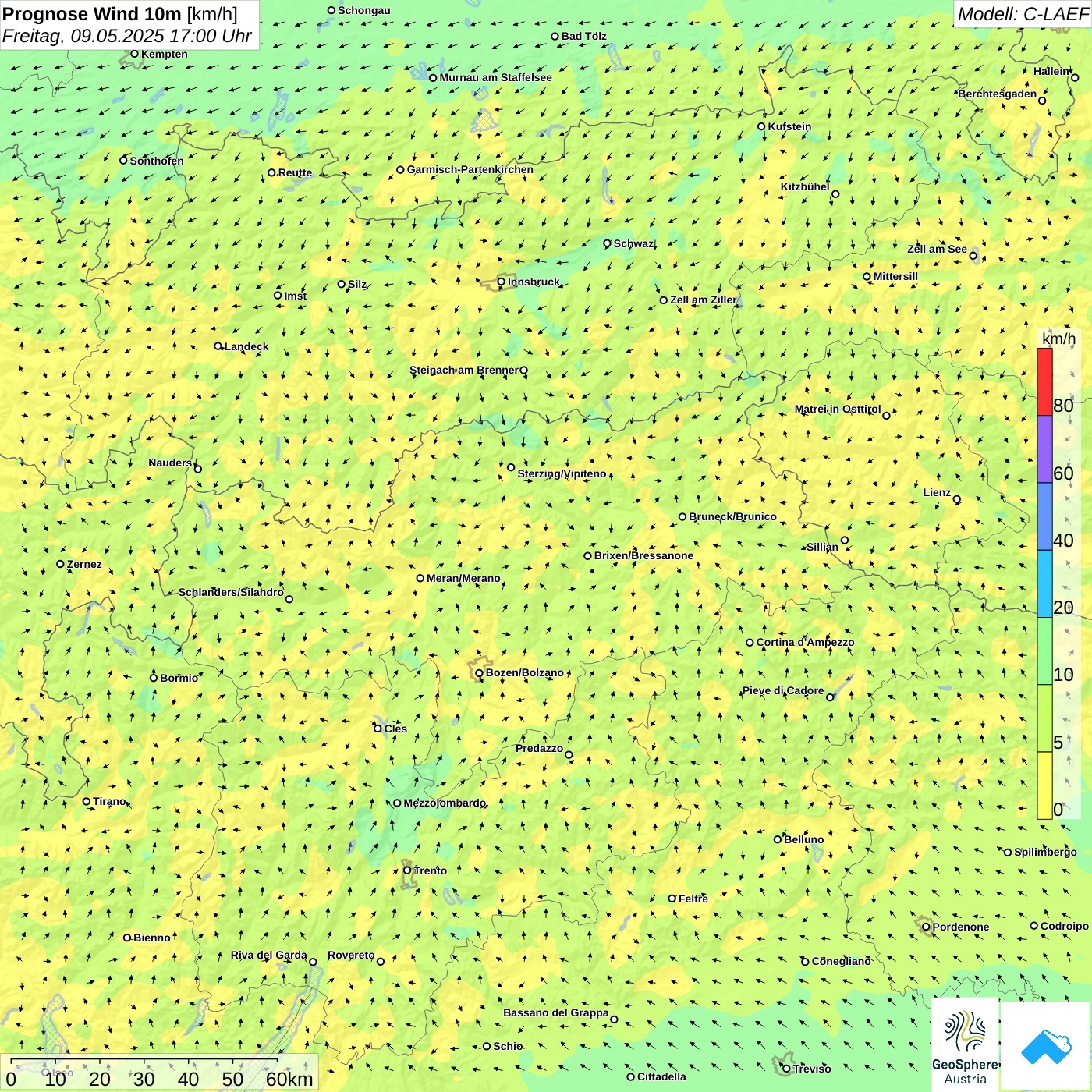Click the Codroipo city label
This screenshot has height=1092, width=1092.
pos(1065,926)
